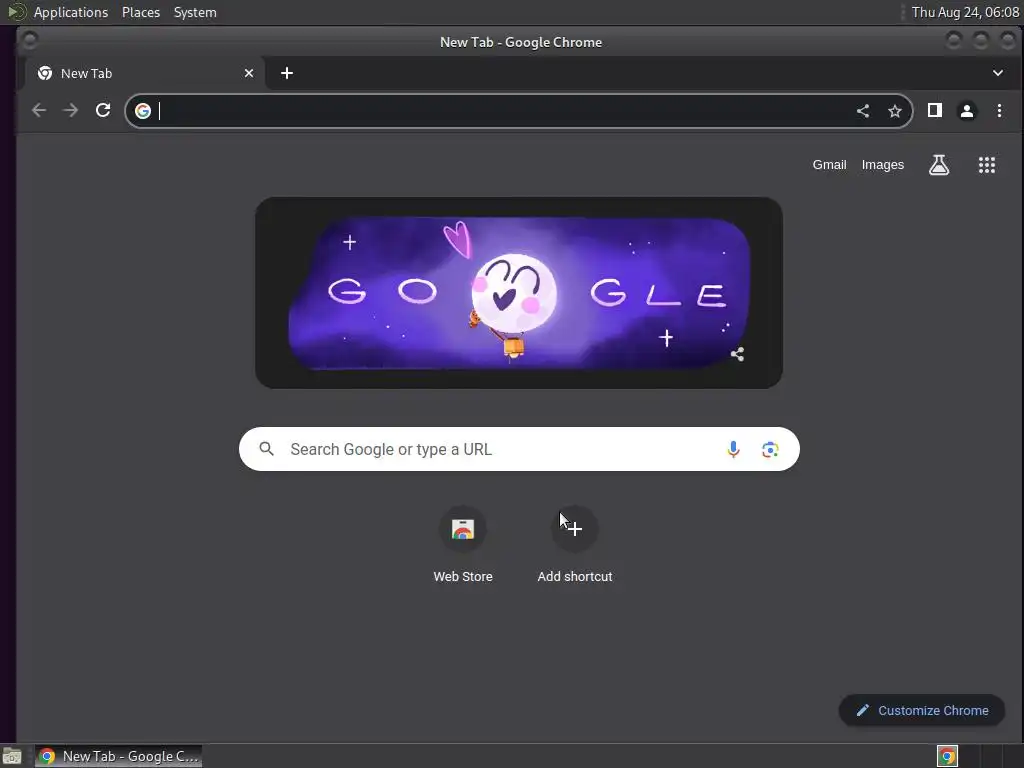Open the Google apps grid
Screen dimensions: 1024x768
point(987,165)
